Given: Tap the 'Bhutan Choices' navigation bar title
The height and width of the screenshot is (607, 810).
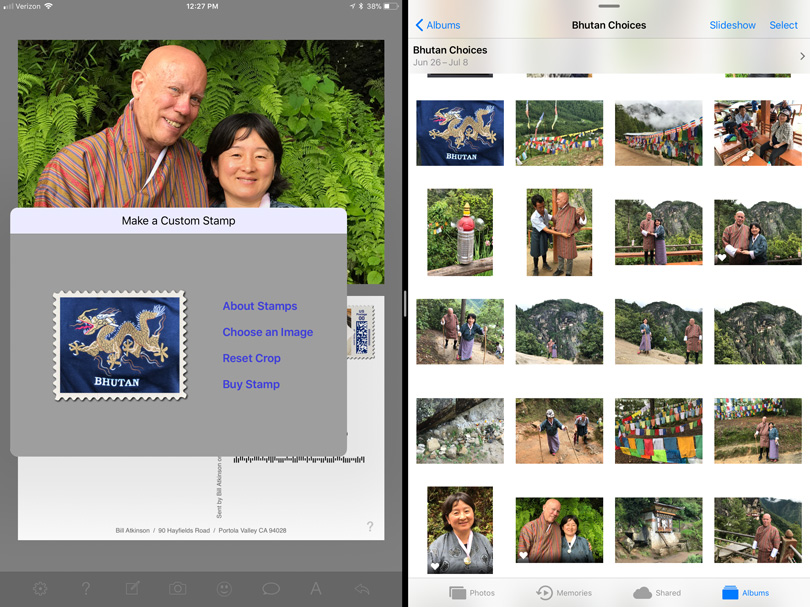Looking at the screenshot, I should pos(609,25).
